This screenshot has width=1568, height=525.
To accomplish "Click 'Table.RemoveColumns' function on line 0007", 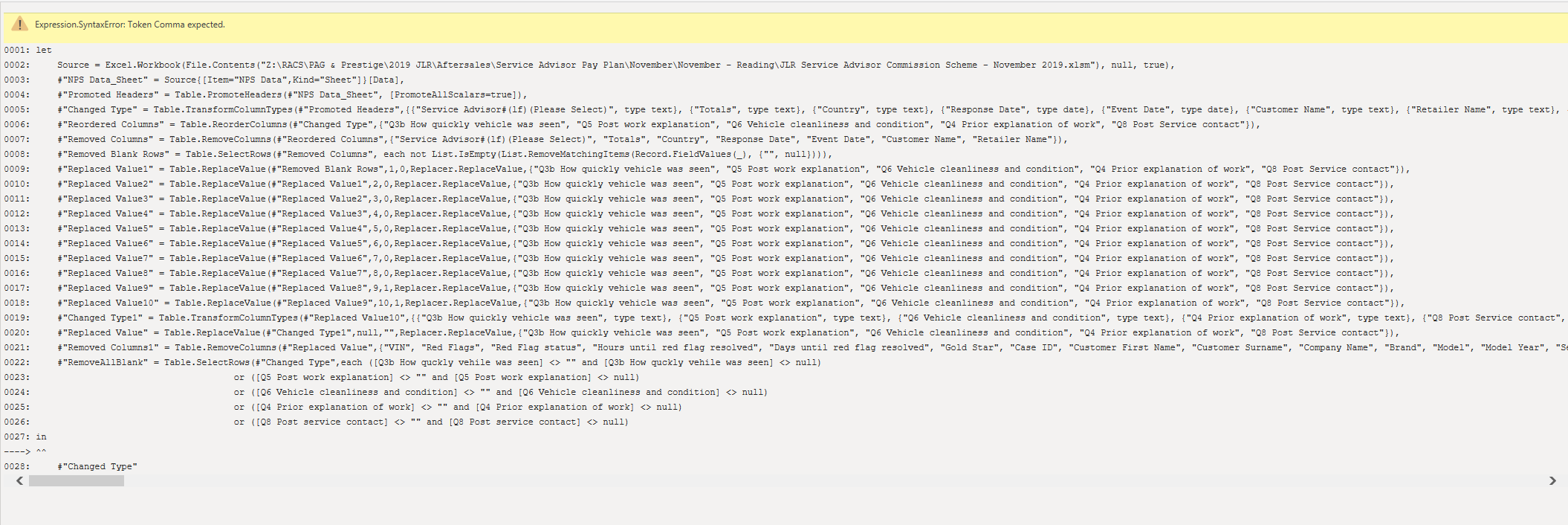I will pos(220,139).
